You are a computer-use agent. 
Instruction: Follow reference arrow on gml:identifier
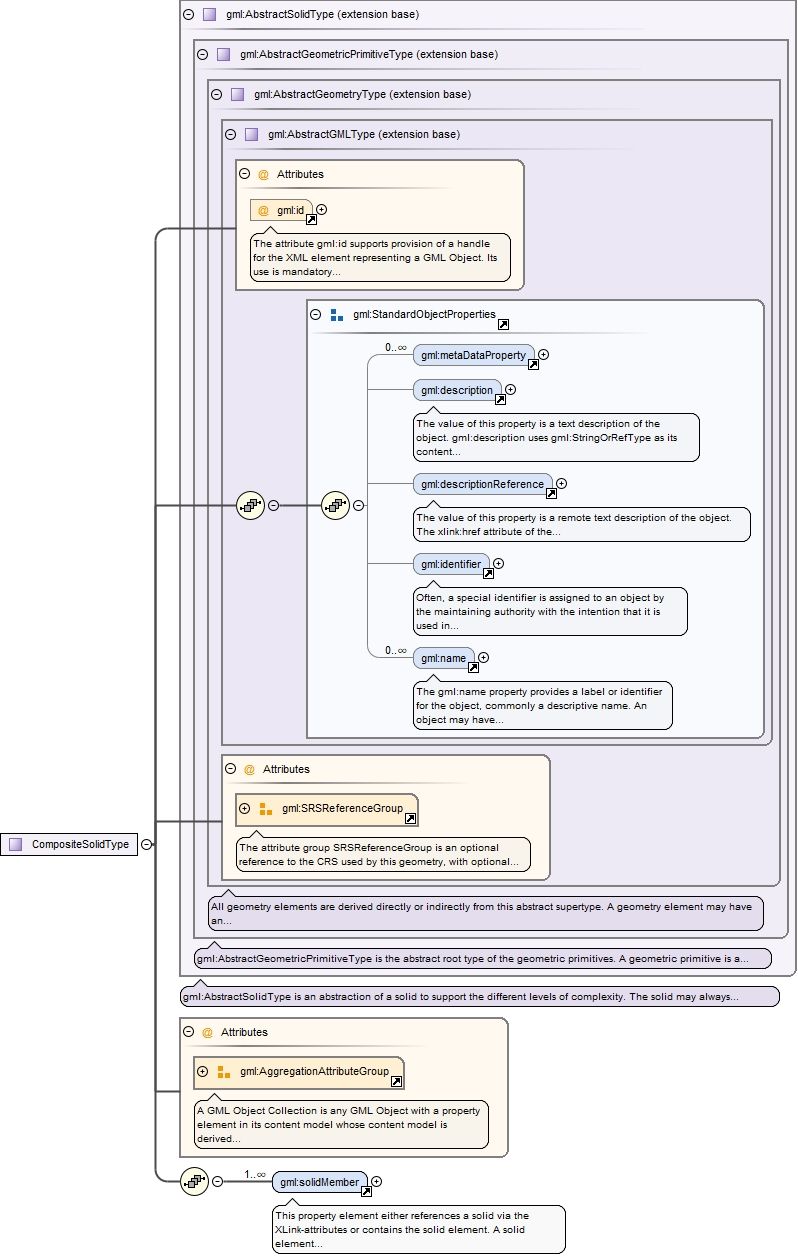488,573
